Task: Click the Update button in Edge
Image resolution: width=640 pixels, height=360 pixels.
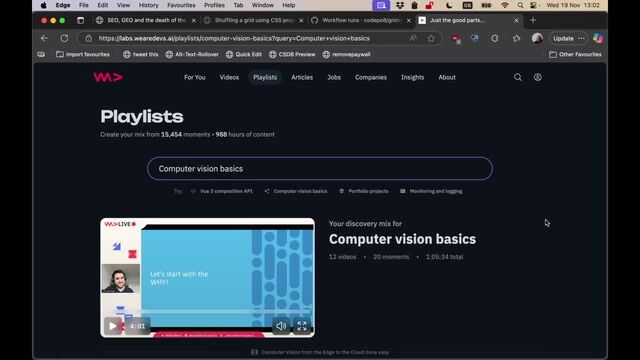Action: 563,38
